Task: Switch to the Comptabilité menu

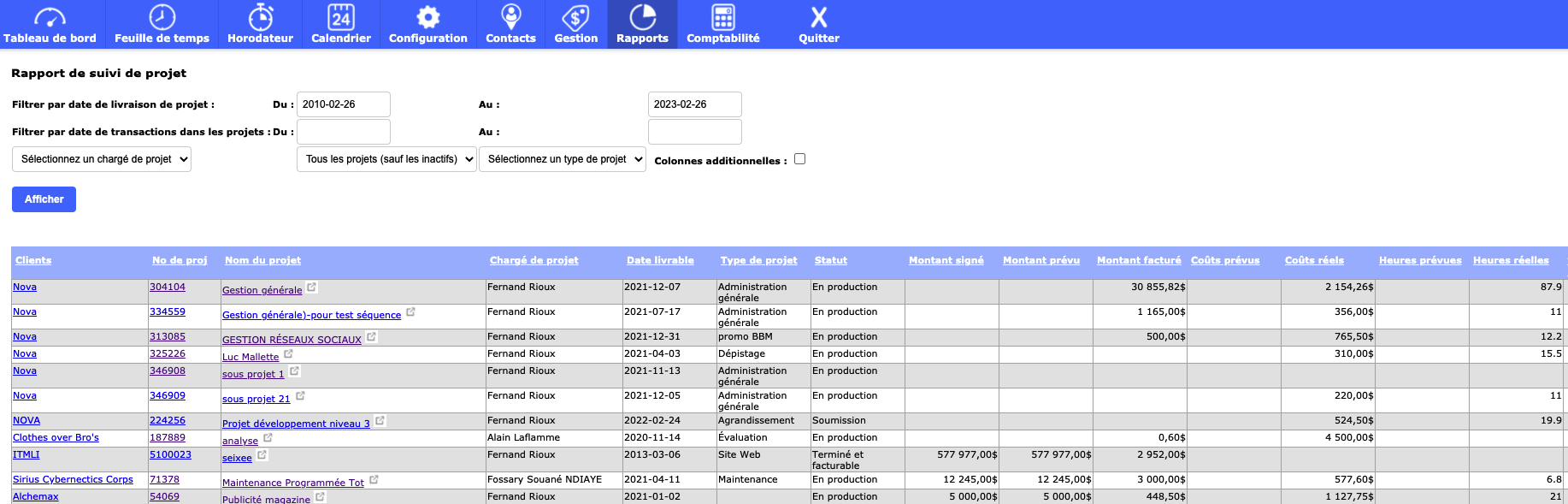Action: (x=722, y=24)
